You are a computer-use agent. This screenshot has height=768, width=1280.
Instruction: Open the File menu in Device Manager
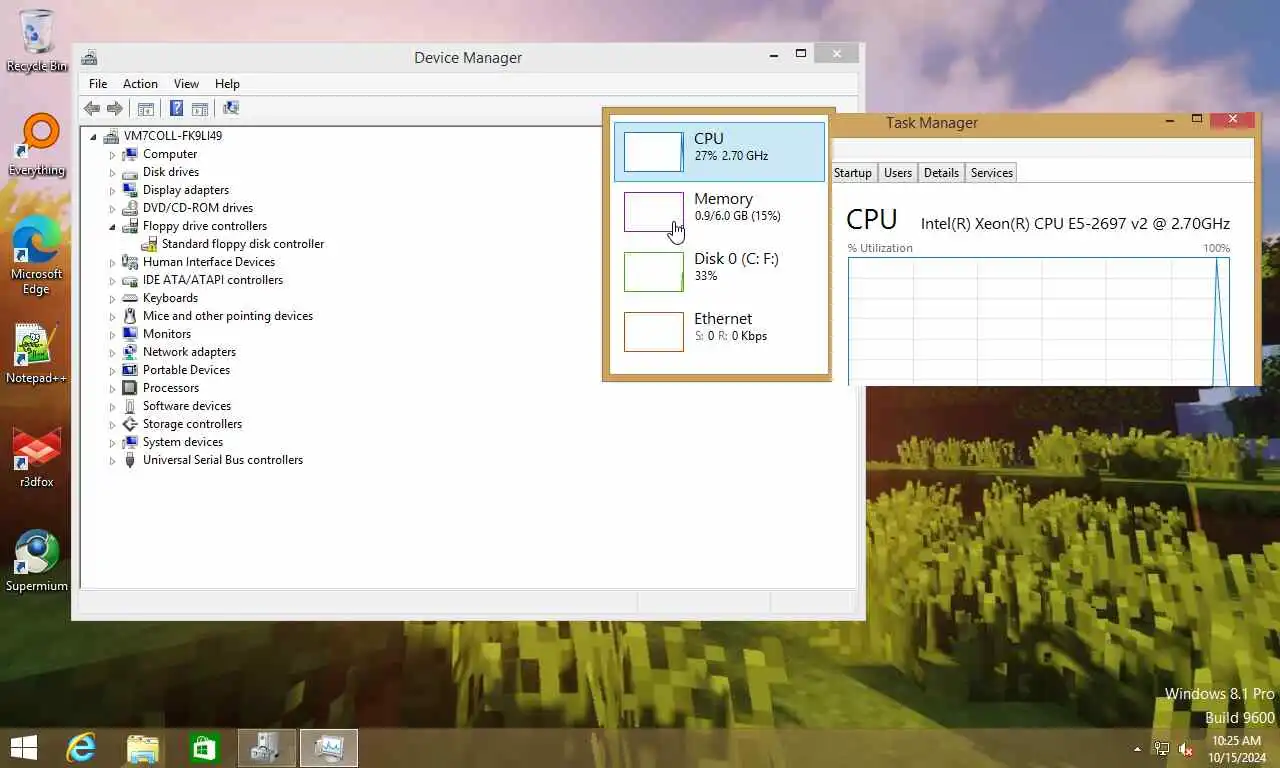(98, 84)
